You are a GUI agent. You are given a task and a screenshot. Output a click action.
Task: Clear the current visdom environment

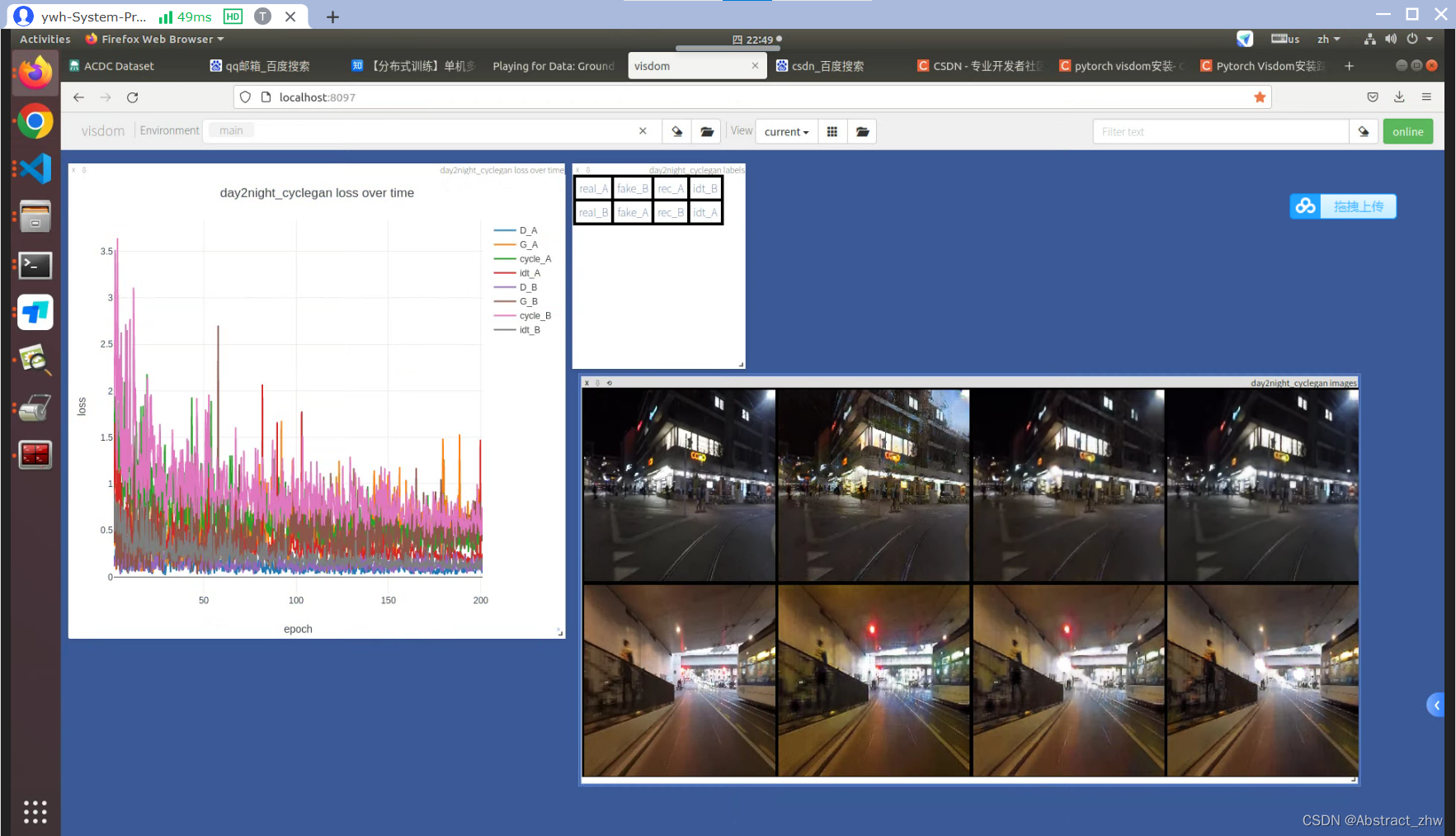(676, 130)
